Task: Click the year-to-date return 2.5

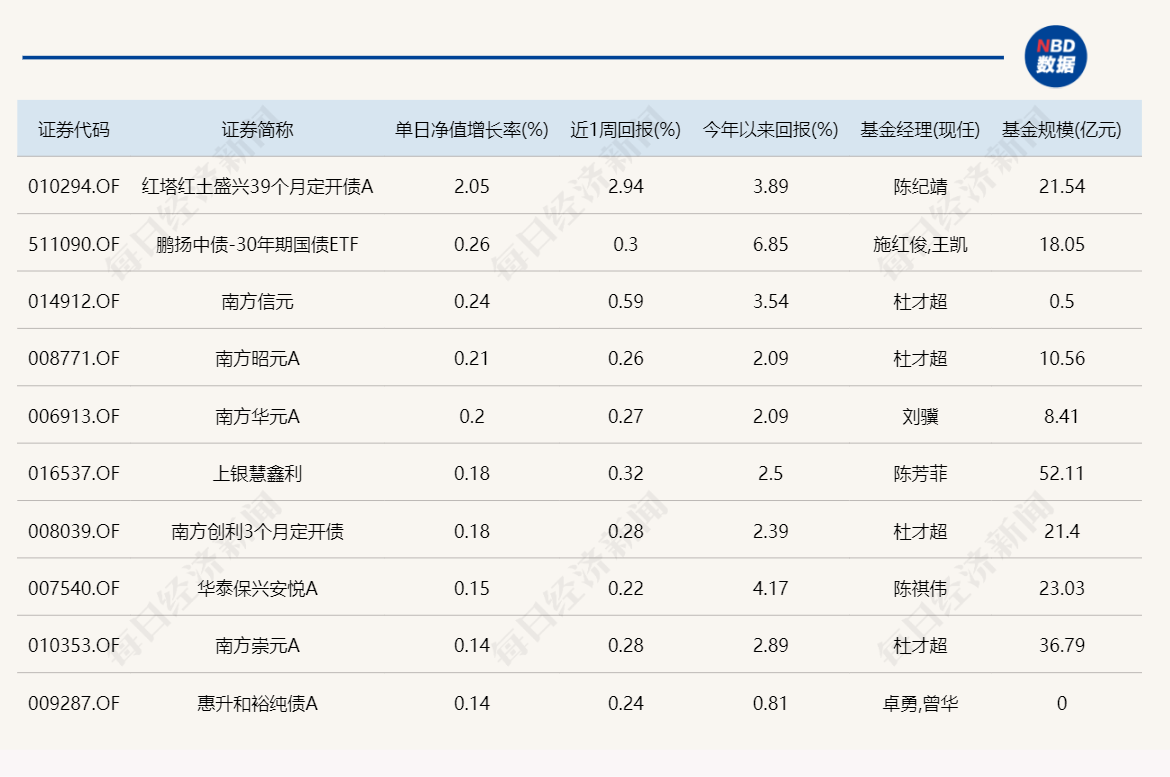Action: 770,473
